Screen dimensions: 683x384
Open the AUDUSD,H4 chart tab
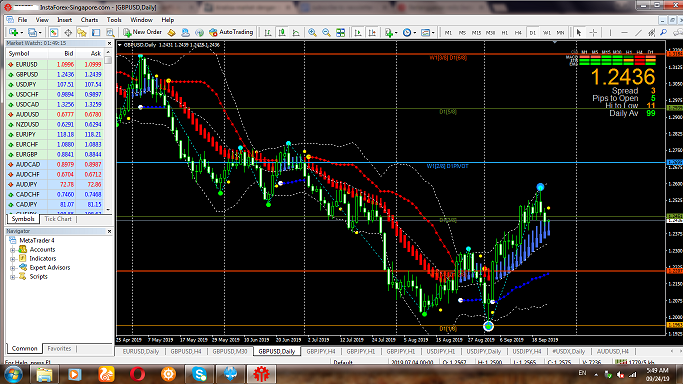tap(612, 351)
